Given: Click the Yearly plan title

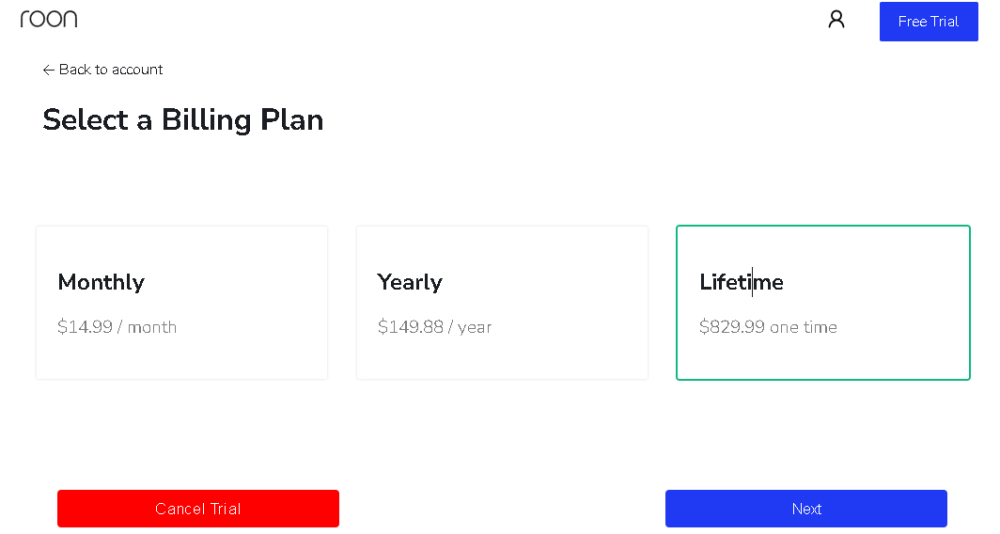Looking at the screenshot, I should (x=410, y=282).
